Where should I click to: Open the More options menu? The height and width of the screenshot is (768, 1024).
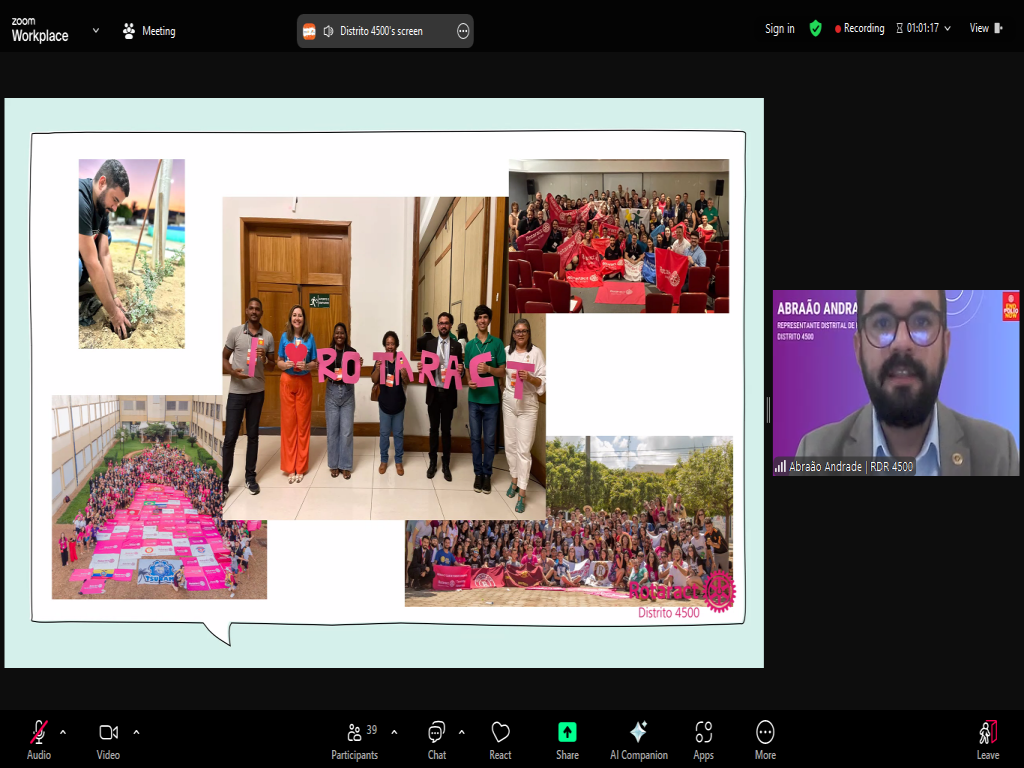click(x=765, y=738)
